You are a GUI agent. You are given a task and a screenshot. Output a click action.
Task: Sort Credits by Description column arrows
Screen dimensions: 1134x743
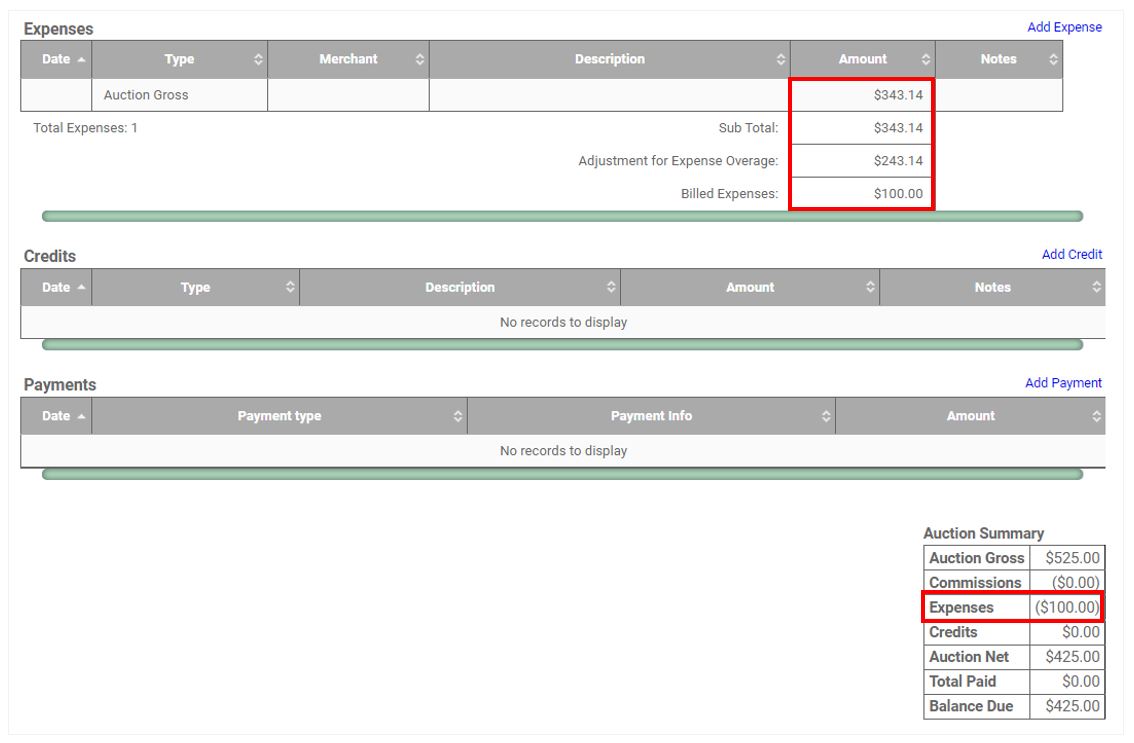(611, 287)
